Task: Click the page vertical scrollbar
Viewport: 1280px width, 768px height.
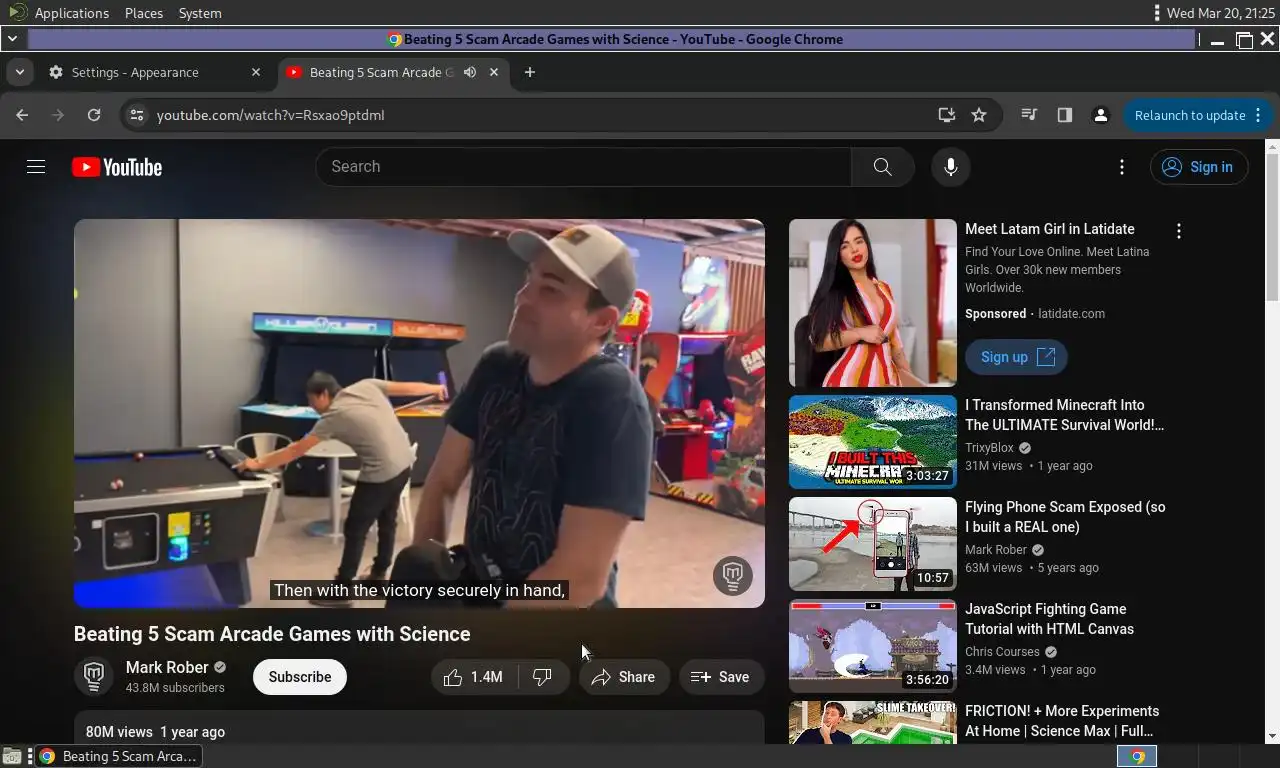Action: coord(1272,227)
